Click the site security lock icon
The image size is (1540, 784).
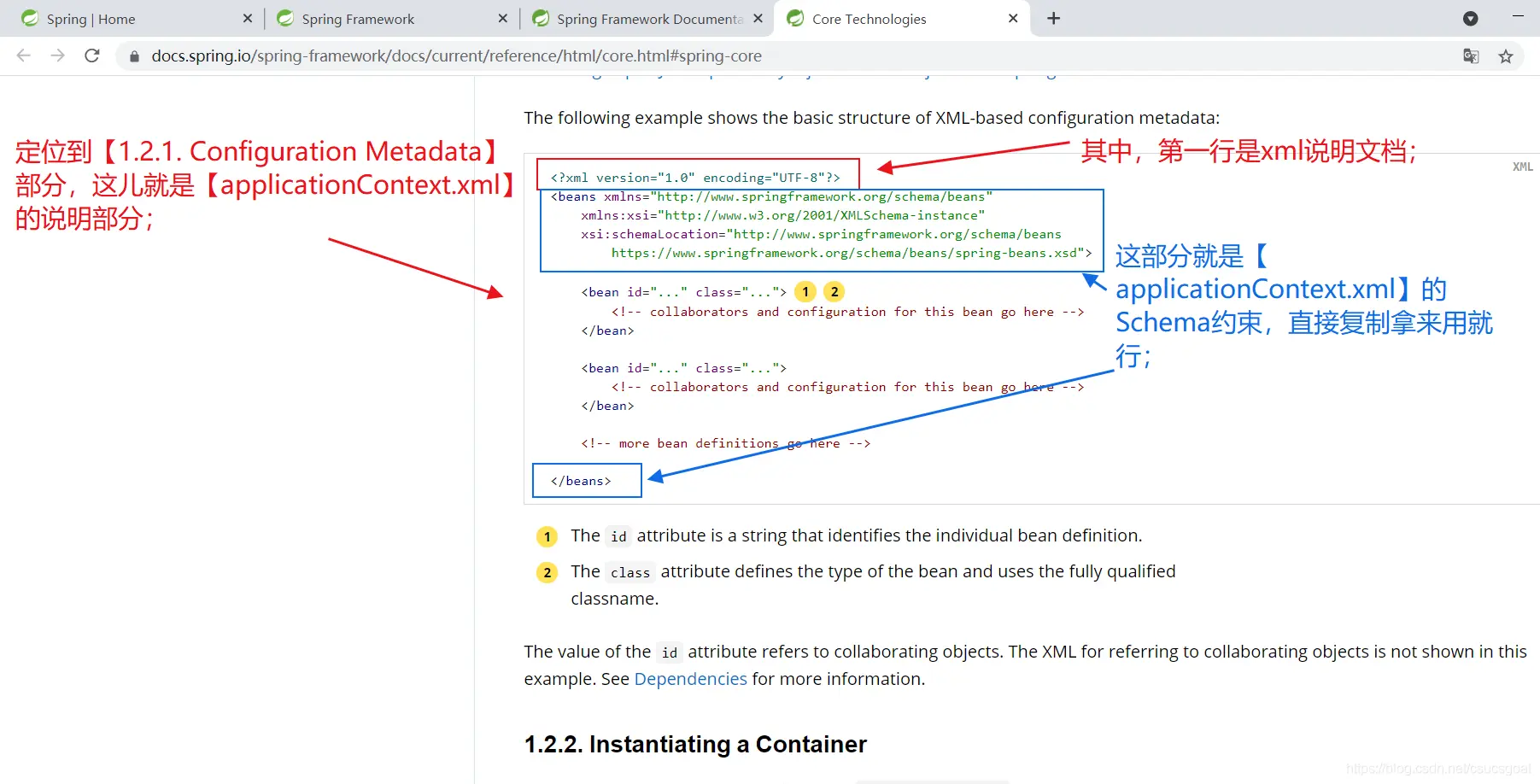pyautogui.click(x=134, y=56)
